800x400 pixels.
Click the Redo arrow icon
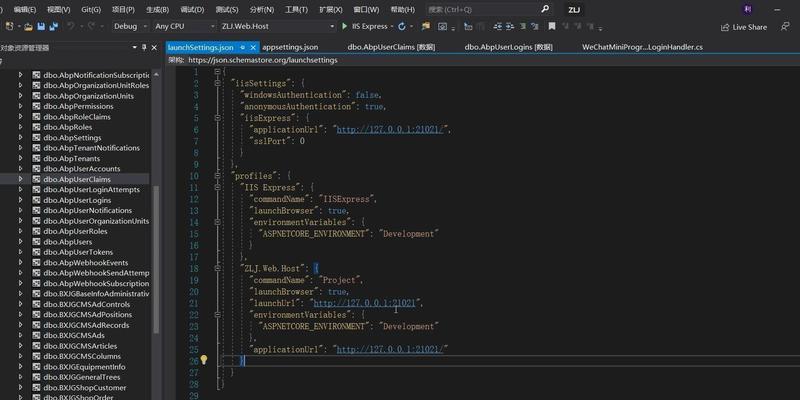coord(93,27)
